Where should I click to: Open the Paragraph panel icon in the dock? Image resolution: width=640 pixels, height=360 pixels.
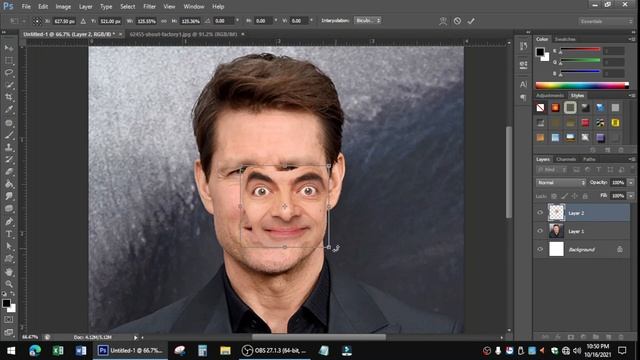(523, 98)
